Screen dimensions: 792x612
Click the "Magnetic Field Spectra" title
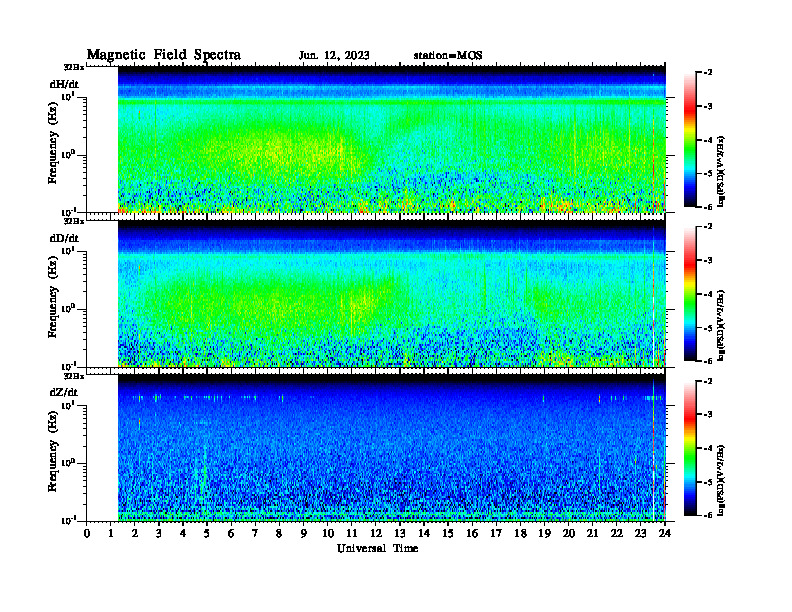pos(164,55)
